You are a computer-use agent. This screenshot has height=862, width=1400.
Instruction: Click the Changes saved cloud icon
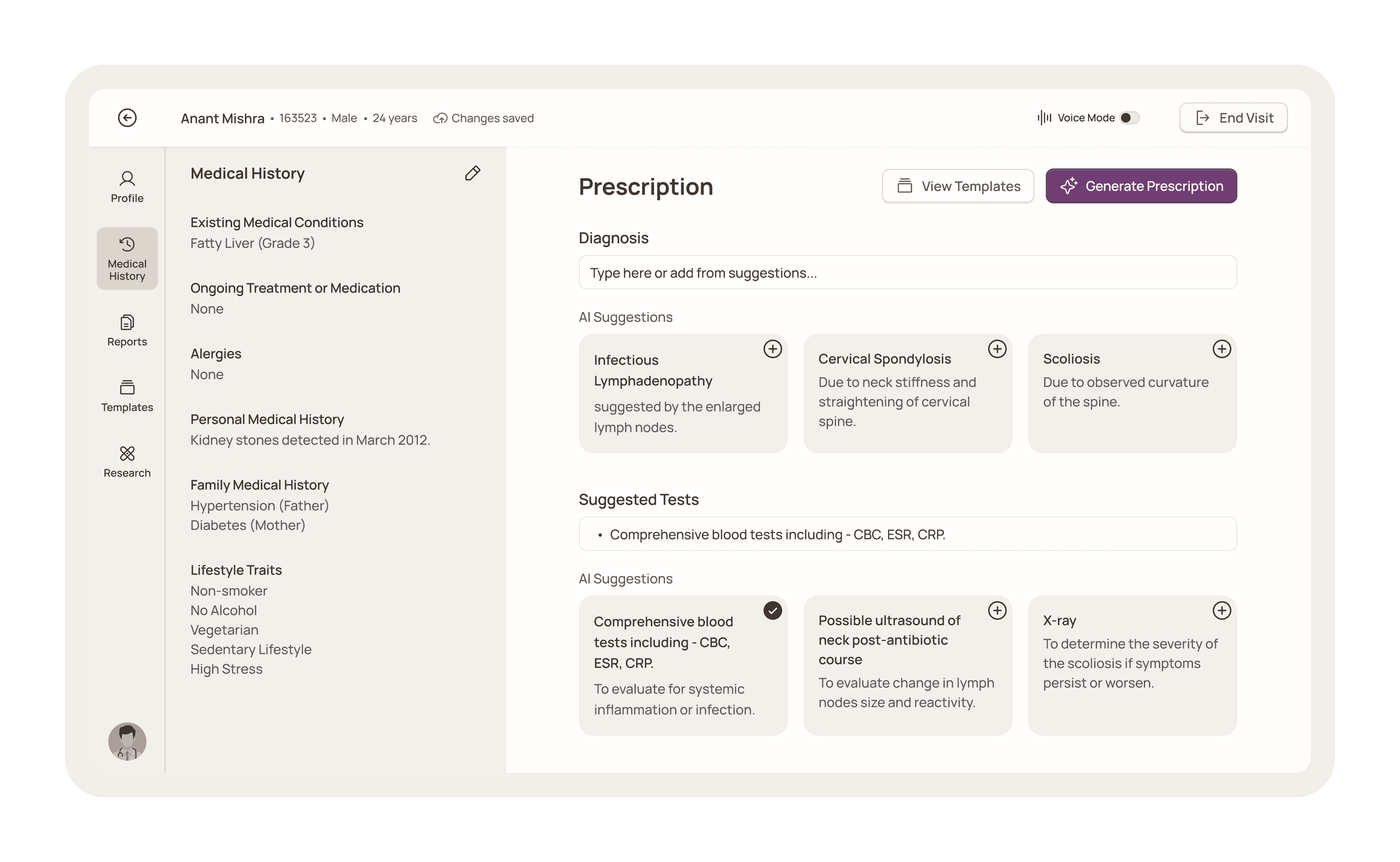click(440, 118)
